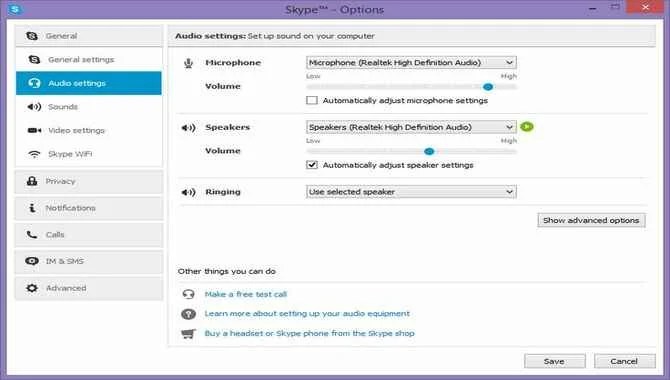The height and width of the screenshot is (380, 670).
Task: Click the microphone volume slider handle
Action: [488, 87]
